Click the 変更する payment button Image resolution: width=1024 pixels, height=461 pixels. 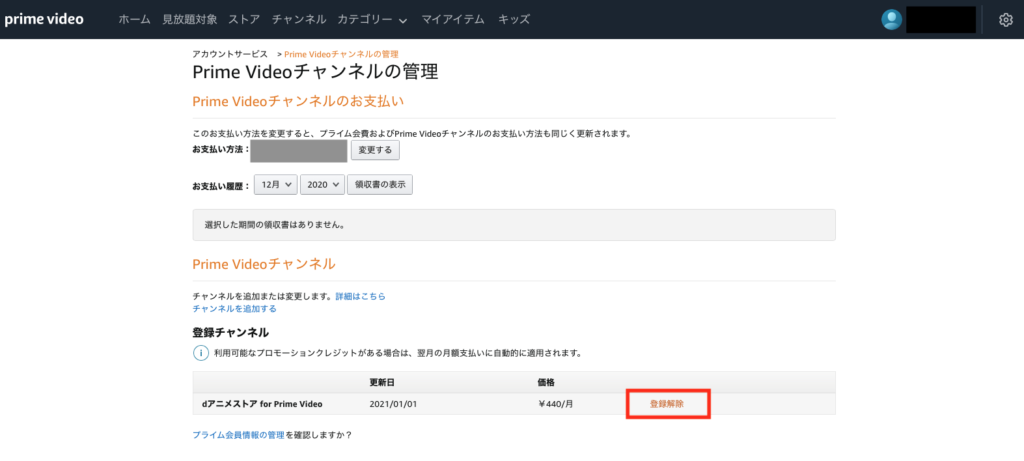tap(376, 150)
